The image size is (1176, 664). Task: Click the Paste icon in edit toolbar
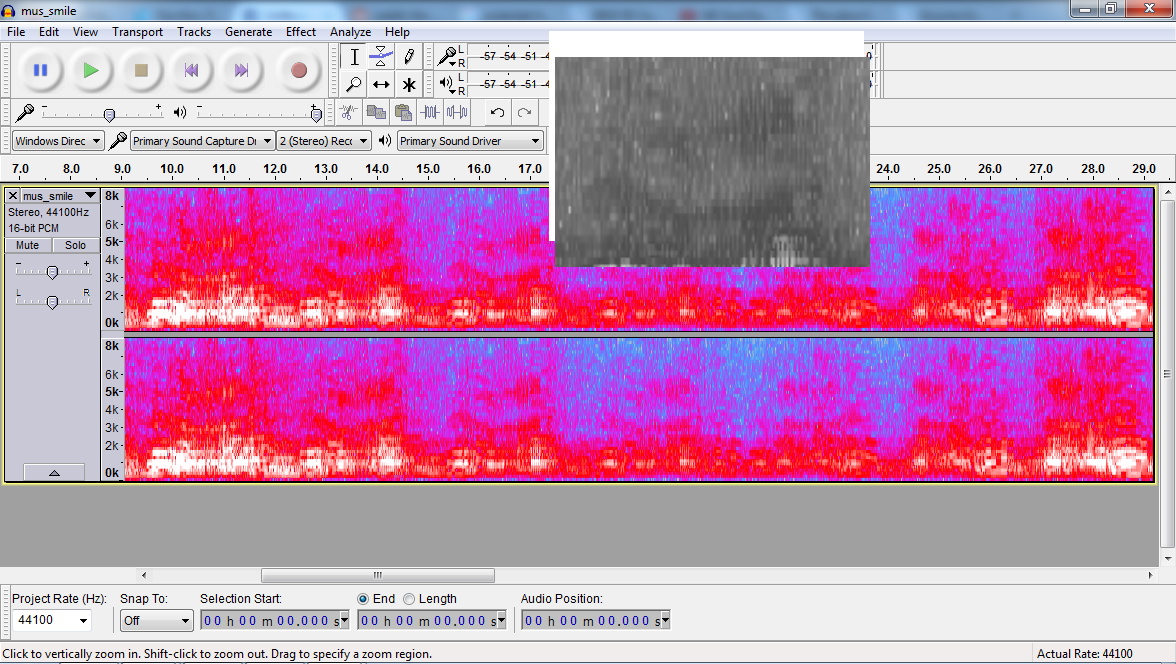(404, 113)
